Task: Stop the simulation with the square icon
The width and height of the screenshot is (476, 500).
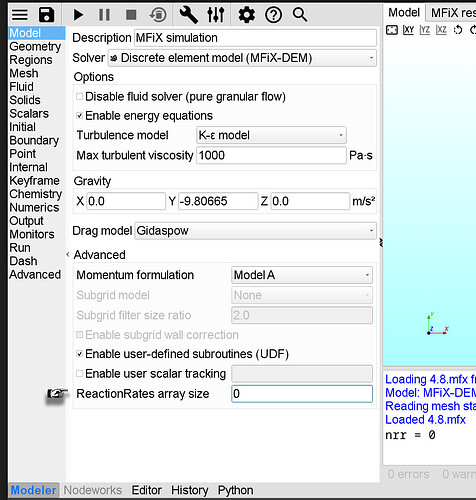Action: pyautogui.click(x=131, y=15)
